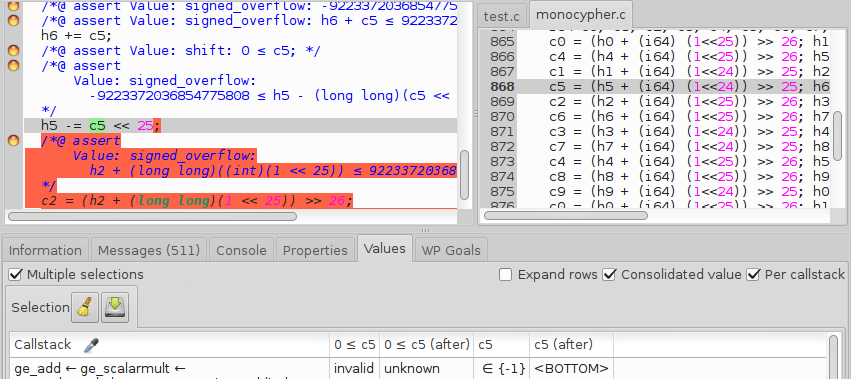Click the orange status bullet beside 'shift: 0 ≤ c5' assert

coord(14,51)
